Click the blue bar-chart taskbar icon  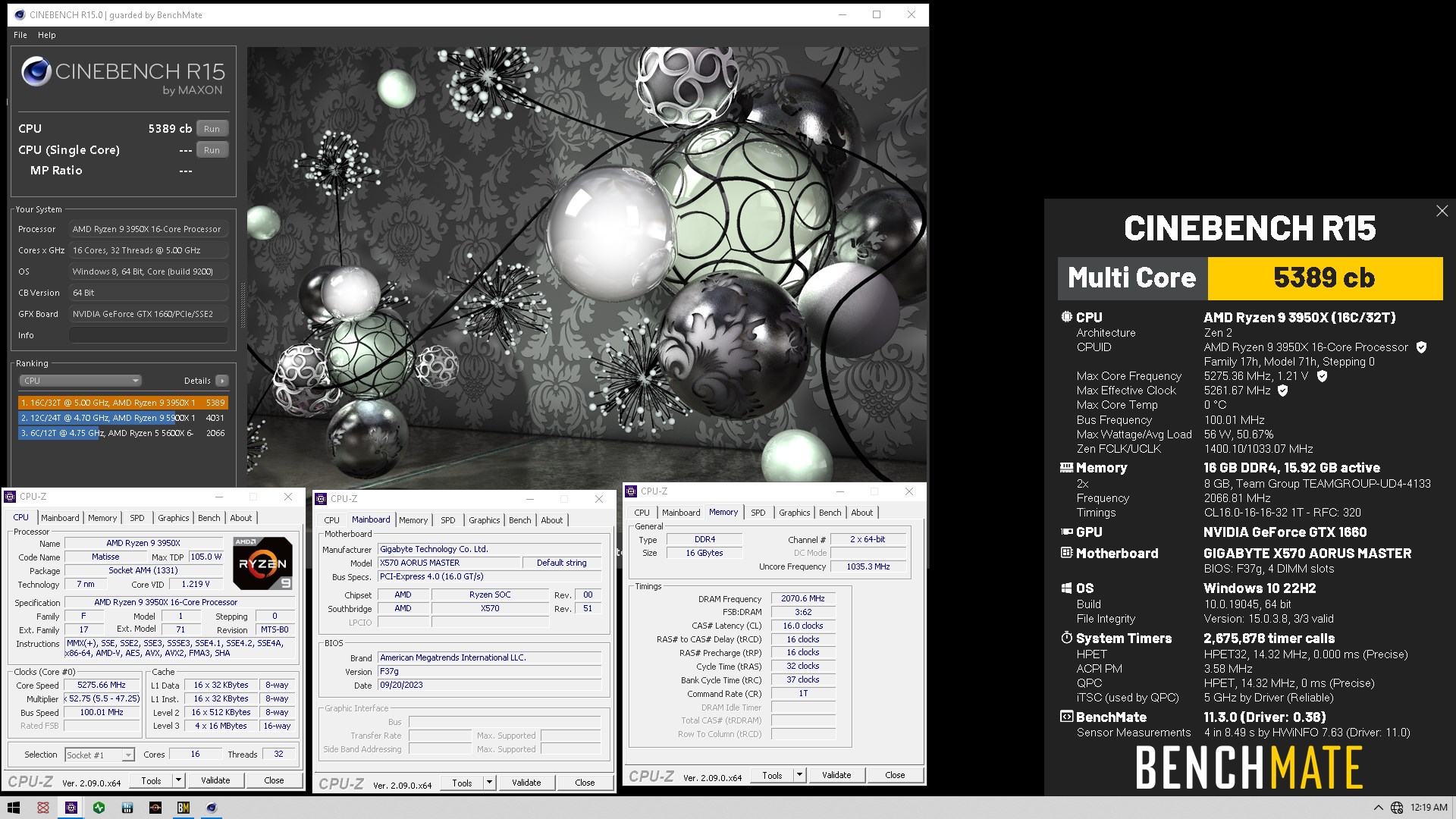(127, 808)
